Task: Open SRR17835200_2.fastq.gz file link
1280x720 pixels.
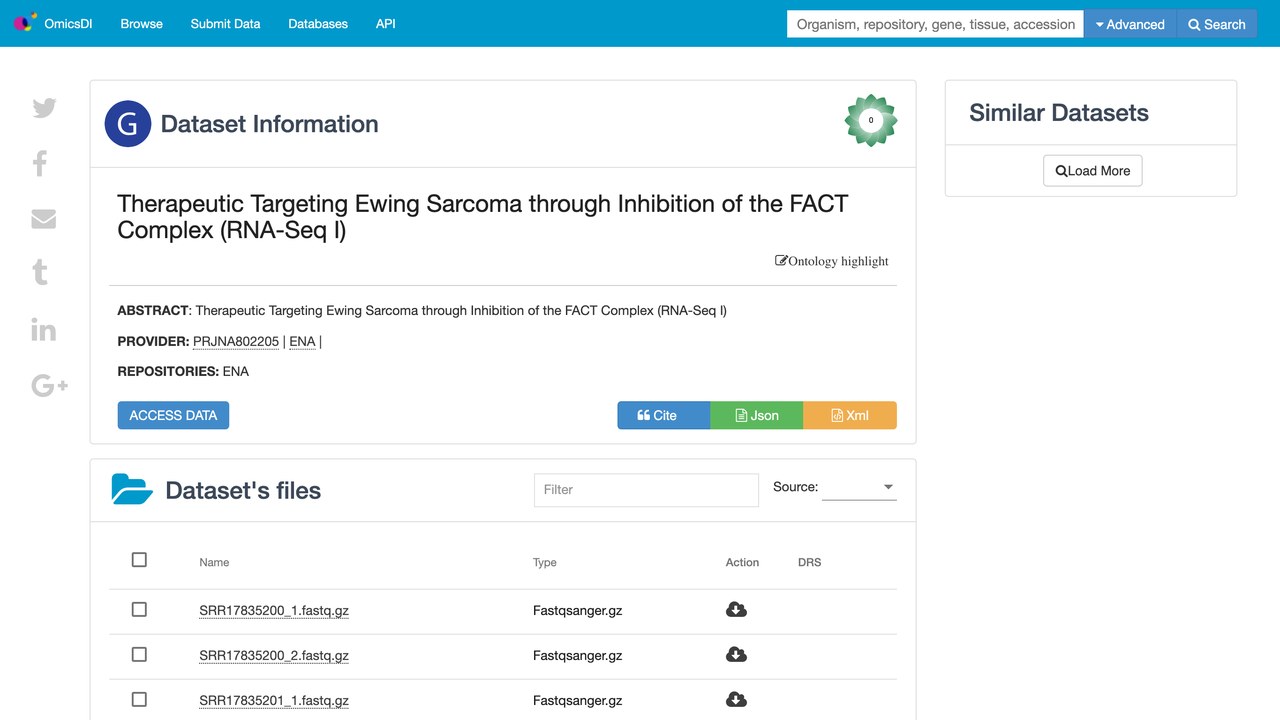Action: tap(274, 656)
